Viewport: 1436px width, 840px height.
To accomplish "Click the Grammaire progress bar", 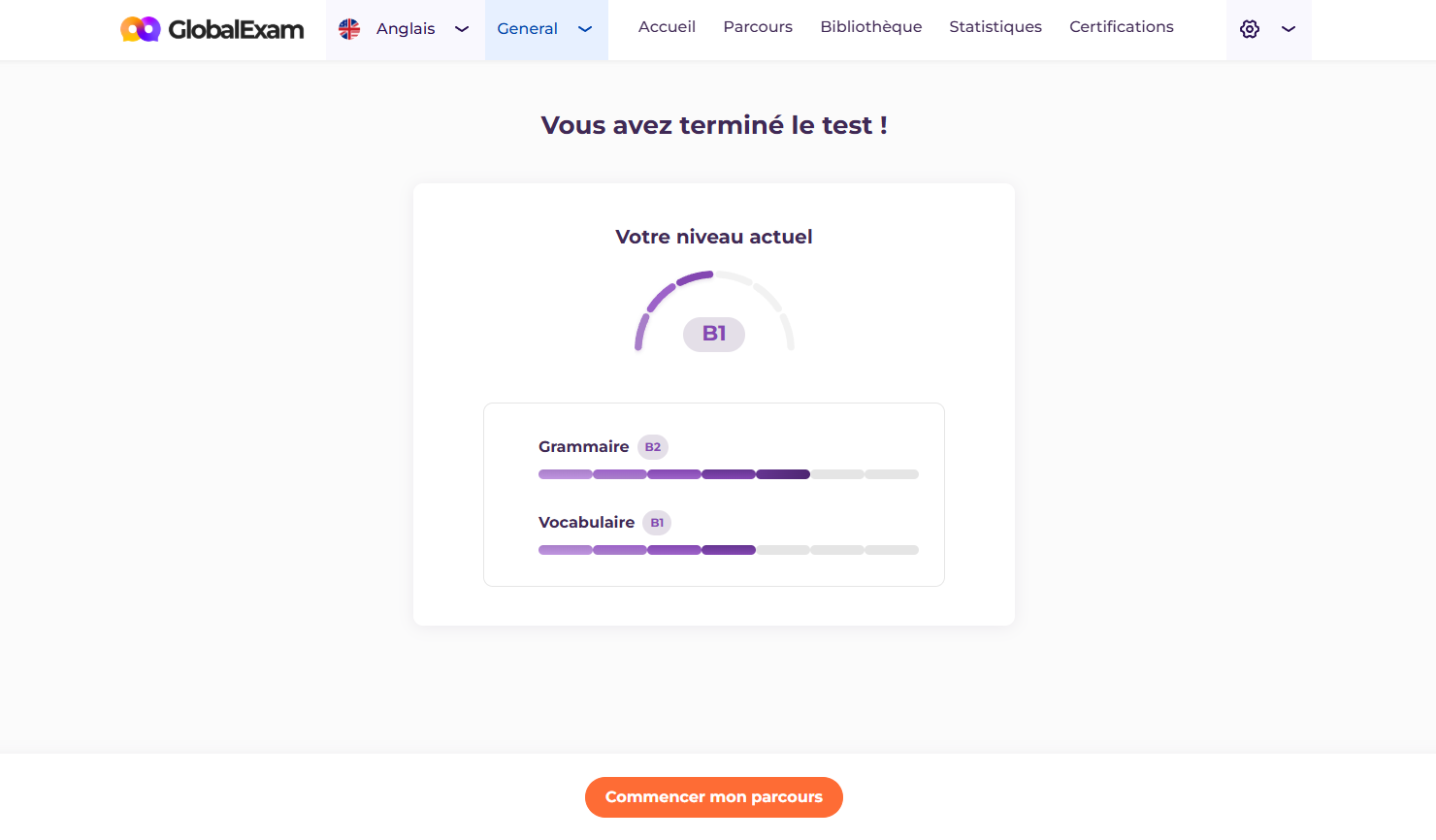I will coord(729,474).
